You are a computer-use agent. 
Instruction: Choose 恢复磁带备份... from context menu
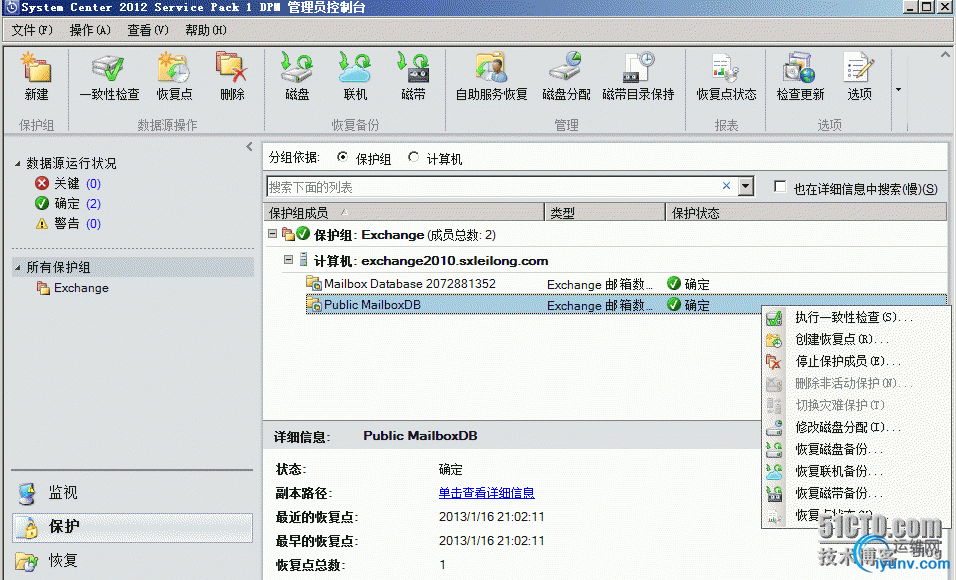point(855,493)
